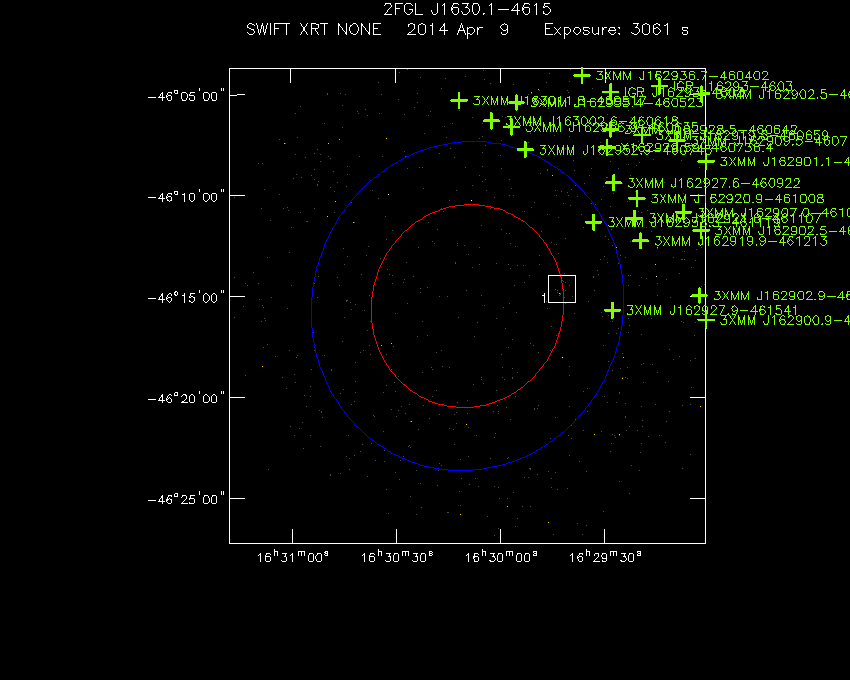
Task: Click the right ascension label 16h30m30s
Action: tap(397, 556)
